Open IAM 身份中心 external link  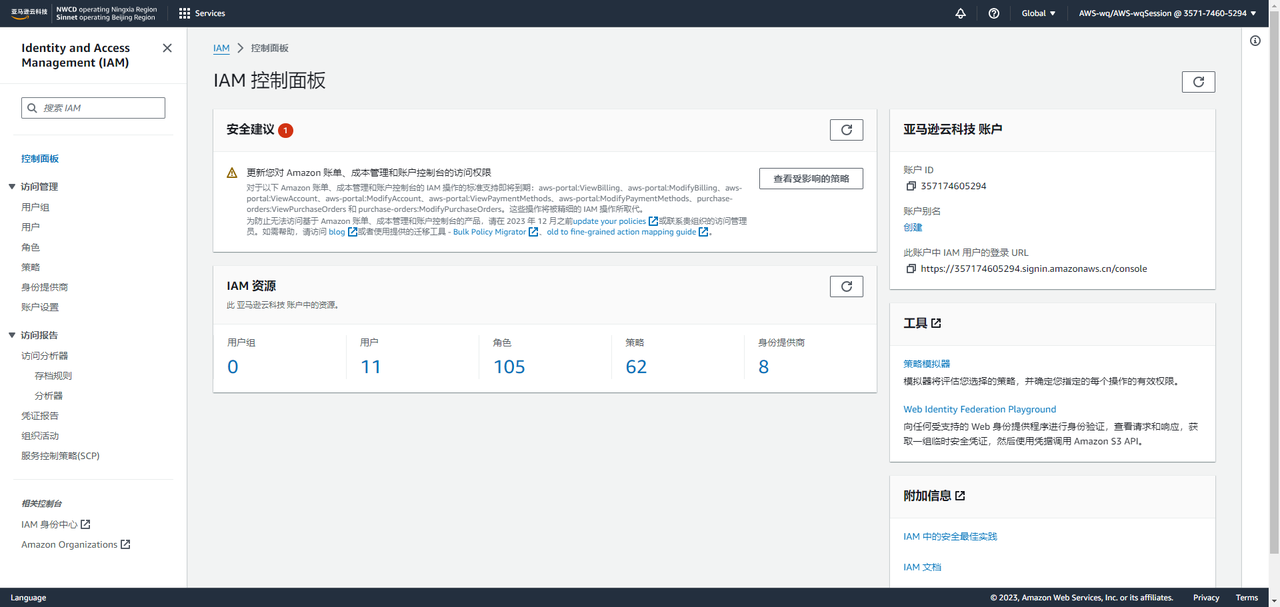coord(56,524)
